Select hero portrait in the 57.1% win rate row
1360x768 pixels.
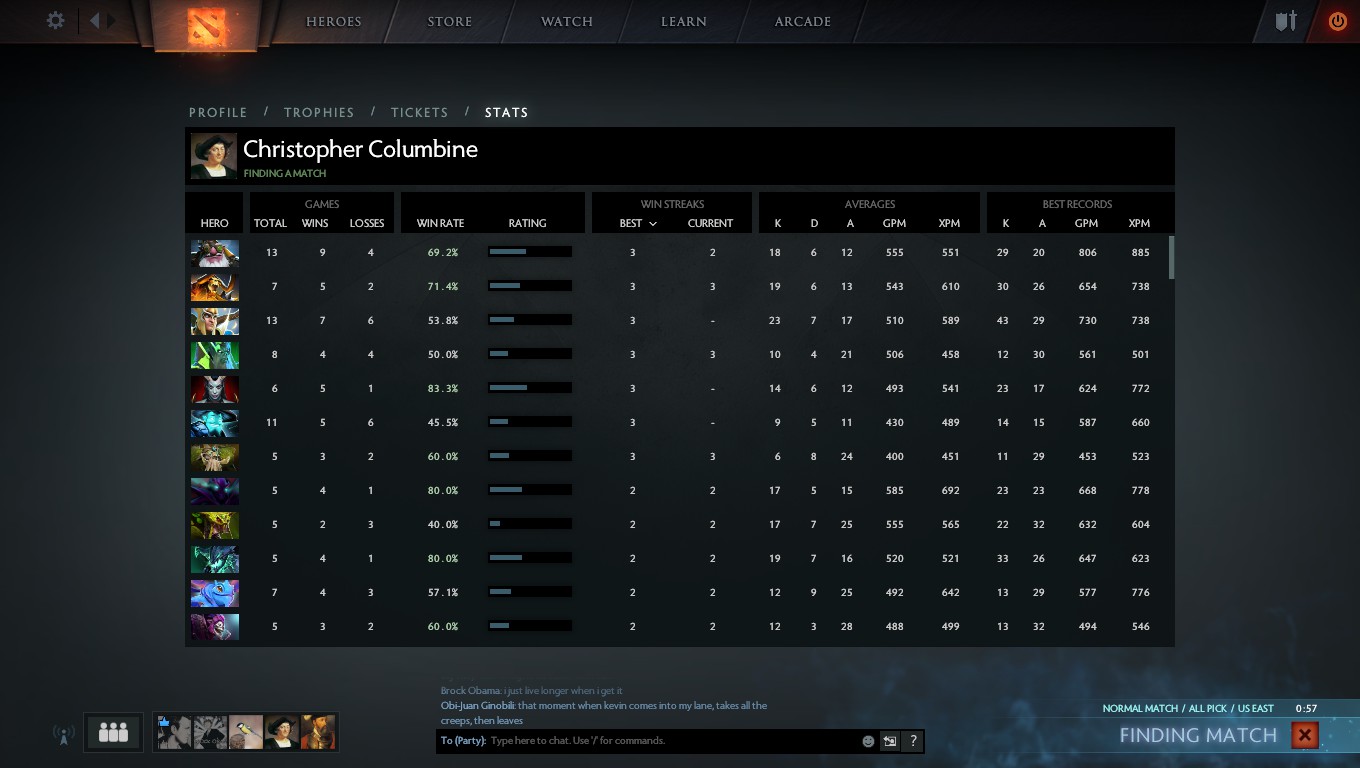[215, 593]
